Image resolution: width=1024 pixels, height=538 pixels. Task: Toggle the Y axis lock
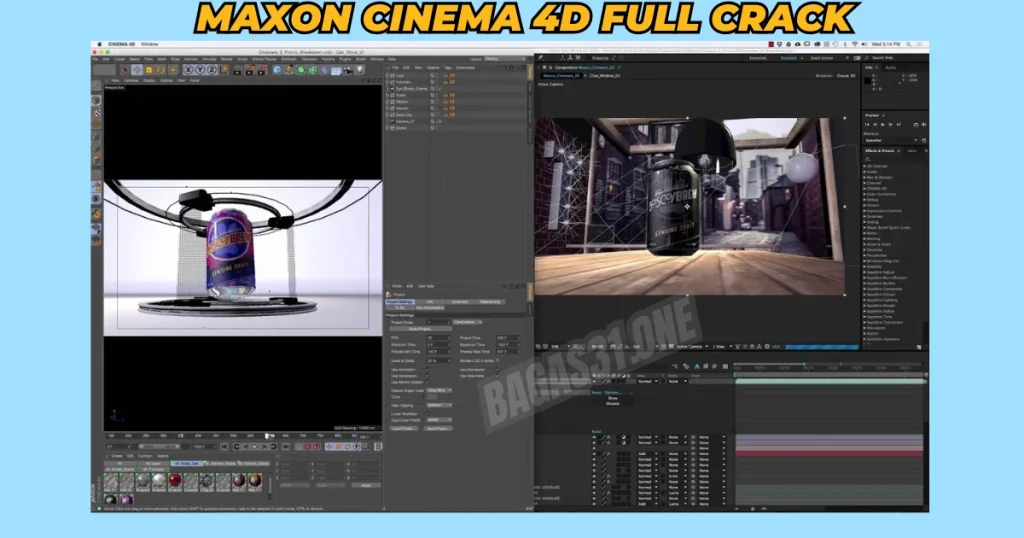(x=200, y=70)
